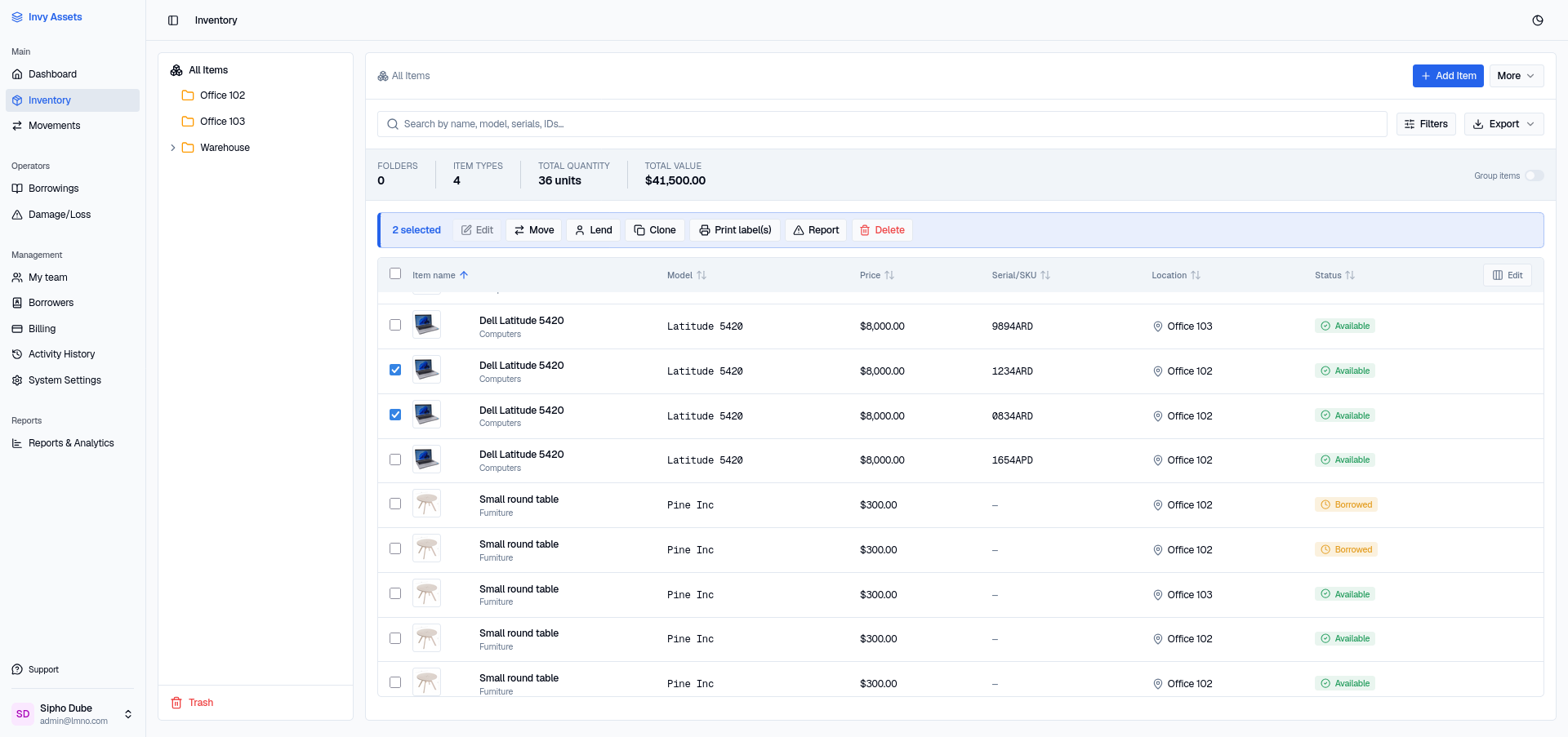Click the Support help icon
Viewport: 1568px width, 737px height.
(17, 669)
